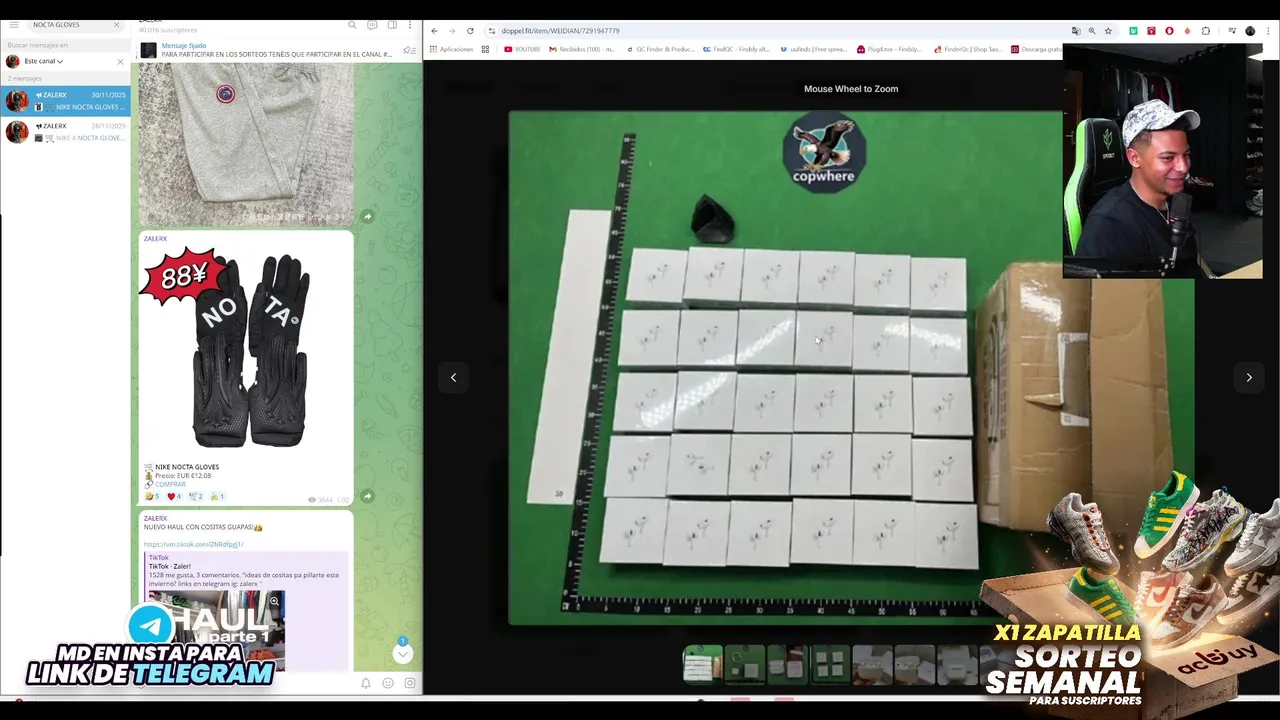The height and width of the screenshot is (720, 1280).
Task: Click the search icon in channel header
Action: (x=352, y=25)
